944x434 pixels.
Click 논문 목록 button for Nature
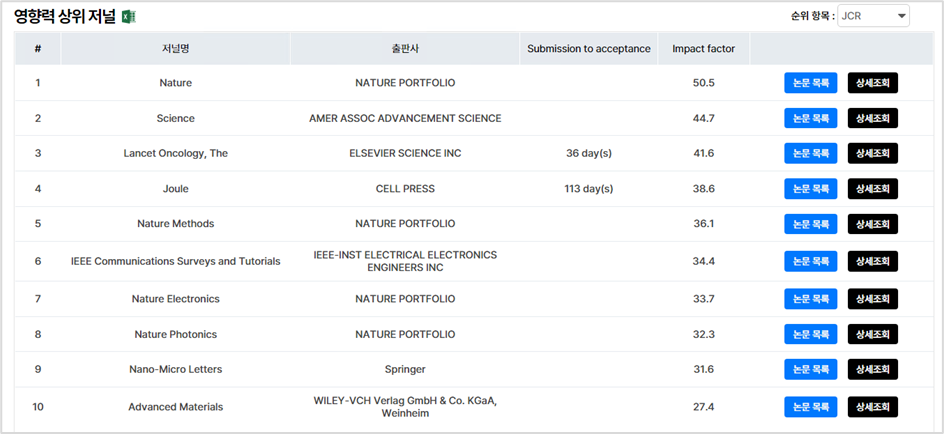click(x=810, y=83)
